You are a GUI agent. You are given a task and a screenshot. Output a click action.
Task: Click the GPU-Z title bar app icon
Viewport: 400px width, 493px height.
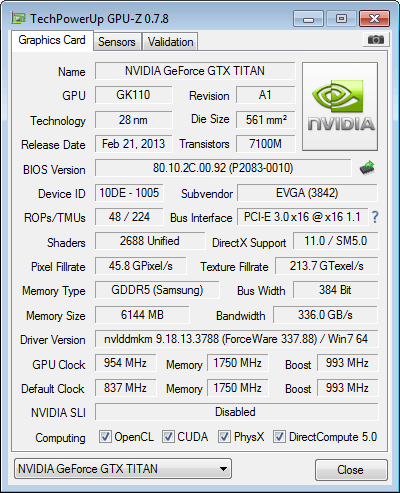point(18,18)
